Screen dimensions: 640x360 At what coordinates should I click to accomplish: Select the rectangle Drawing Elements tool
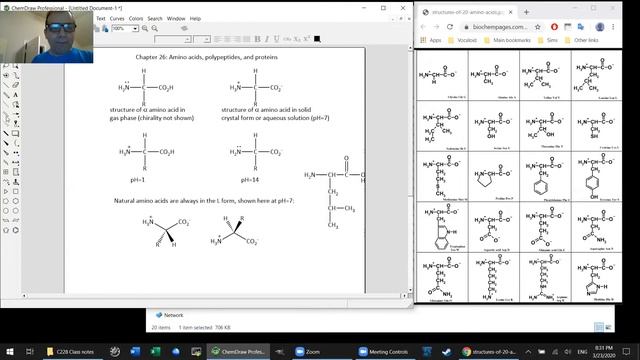[16, 133]
